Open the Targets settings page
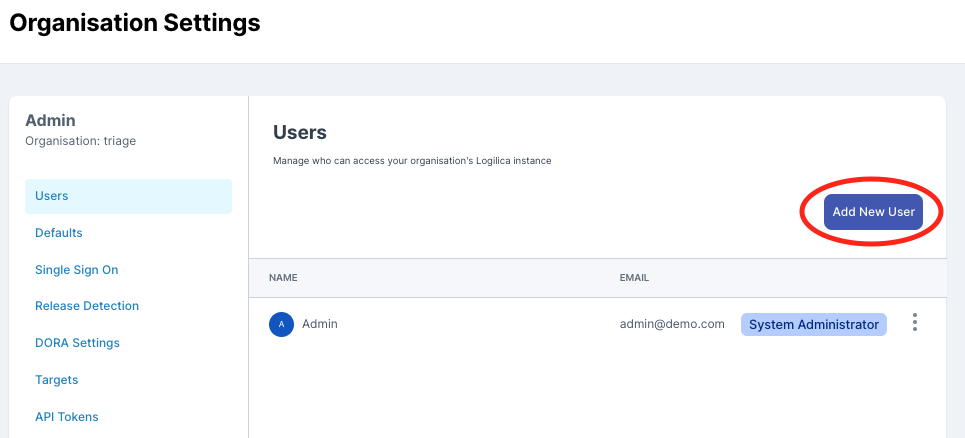This screenshot has height=438, width=965. (56, 380)
